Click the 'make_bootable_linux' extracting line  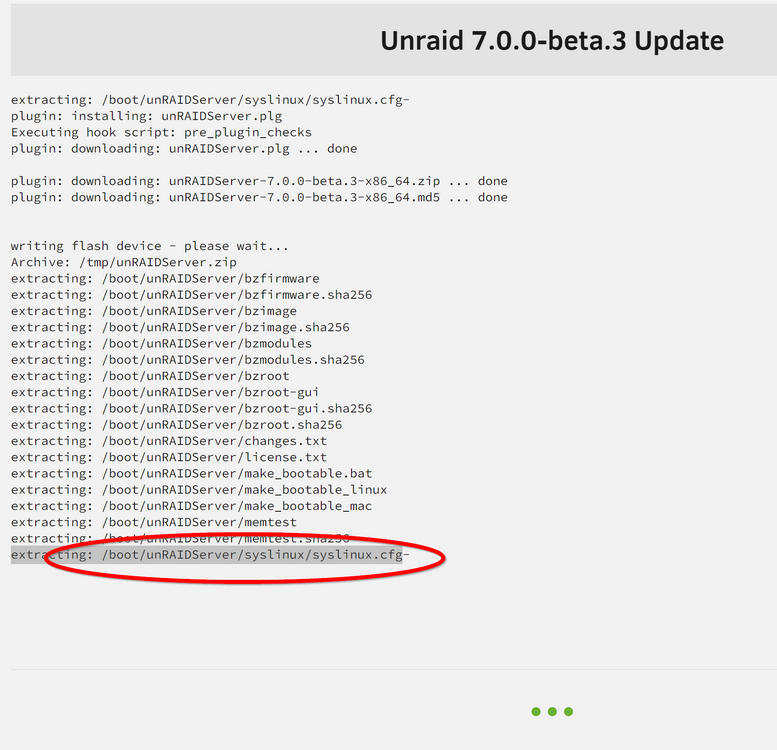tap(199, 490)
